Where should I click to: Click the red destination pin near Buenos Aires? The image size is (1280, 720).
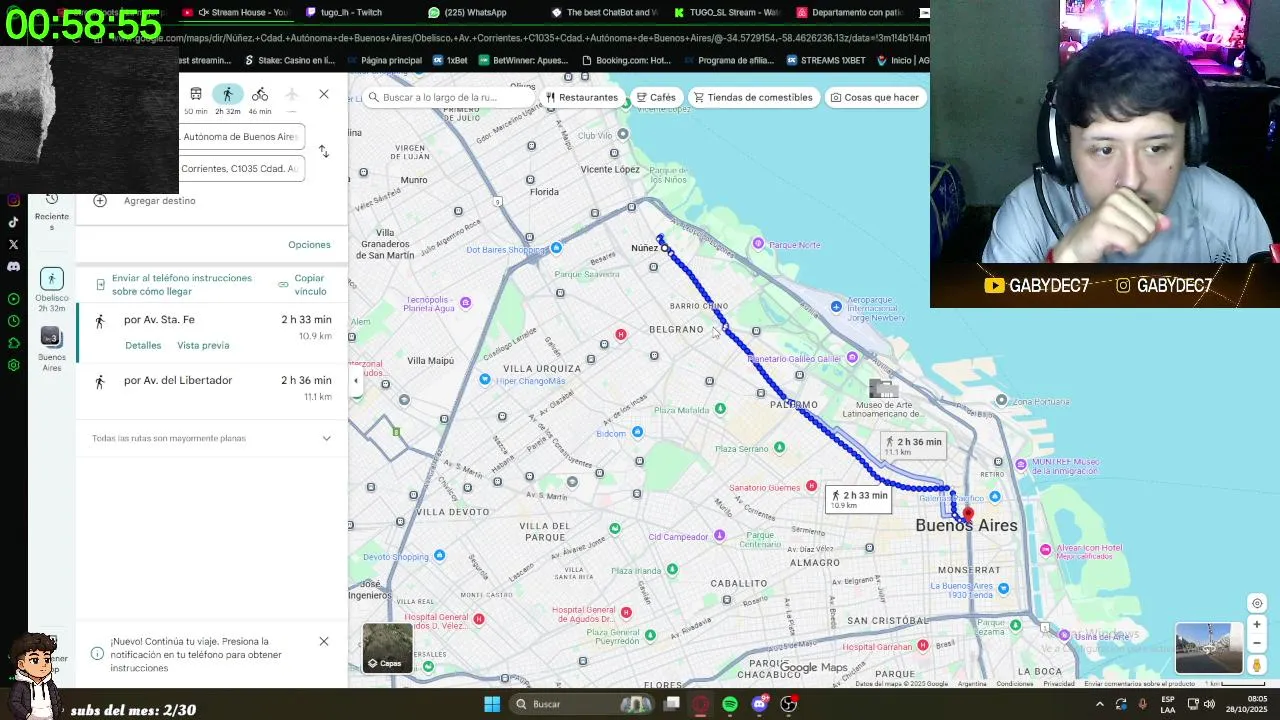(967, 513)
